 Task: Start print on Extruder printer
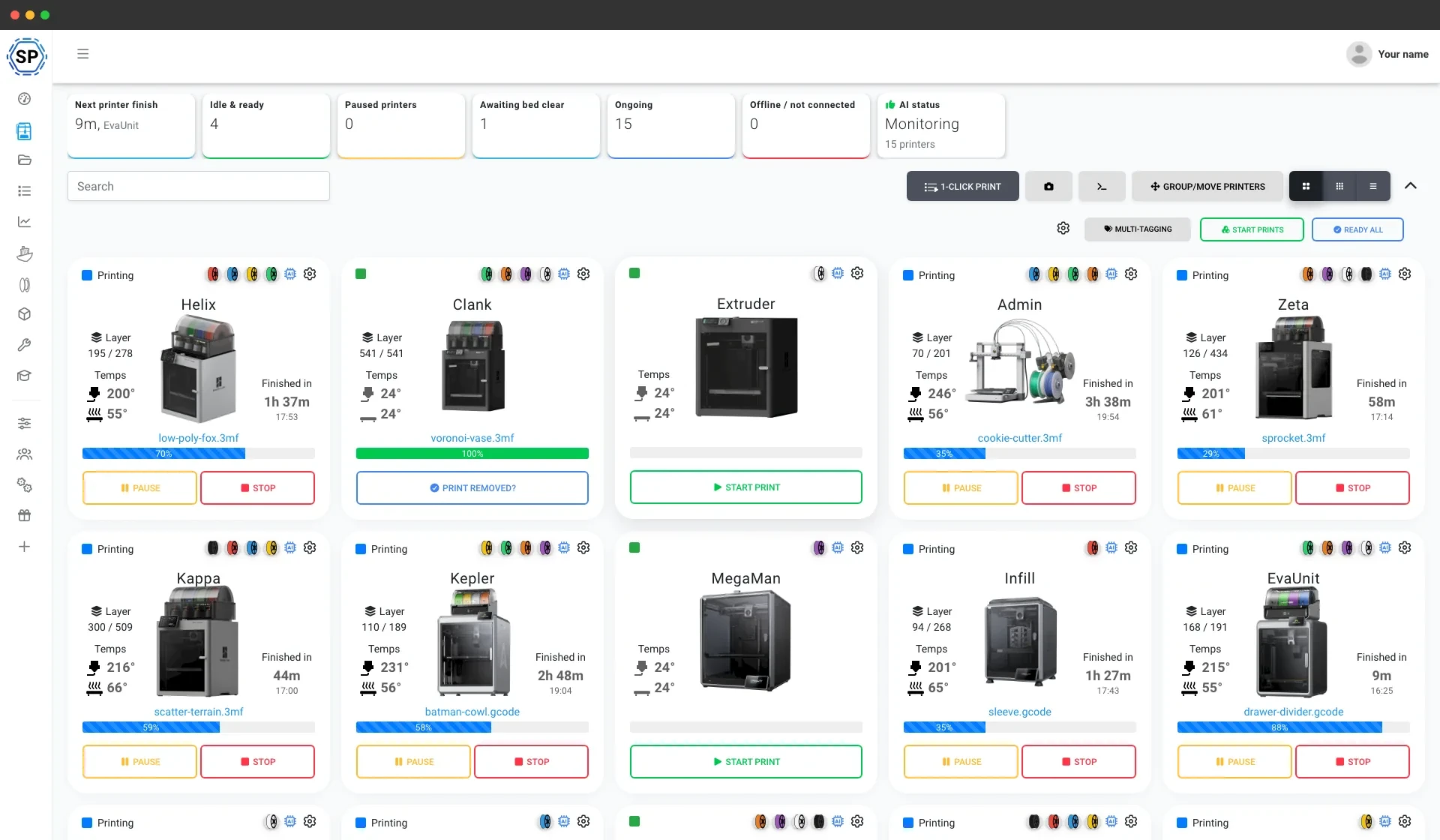tap(746, 487)
